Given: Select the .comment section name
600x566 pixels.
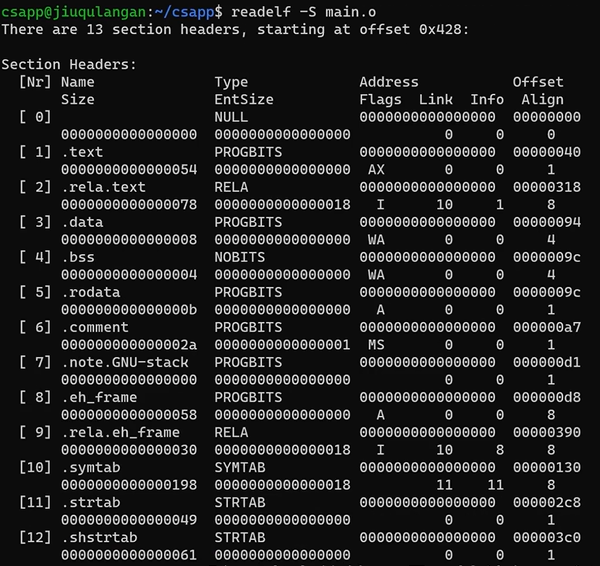Looking at the screenshot, I should (95, 326).
